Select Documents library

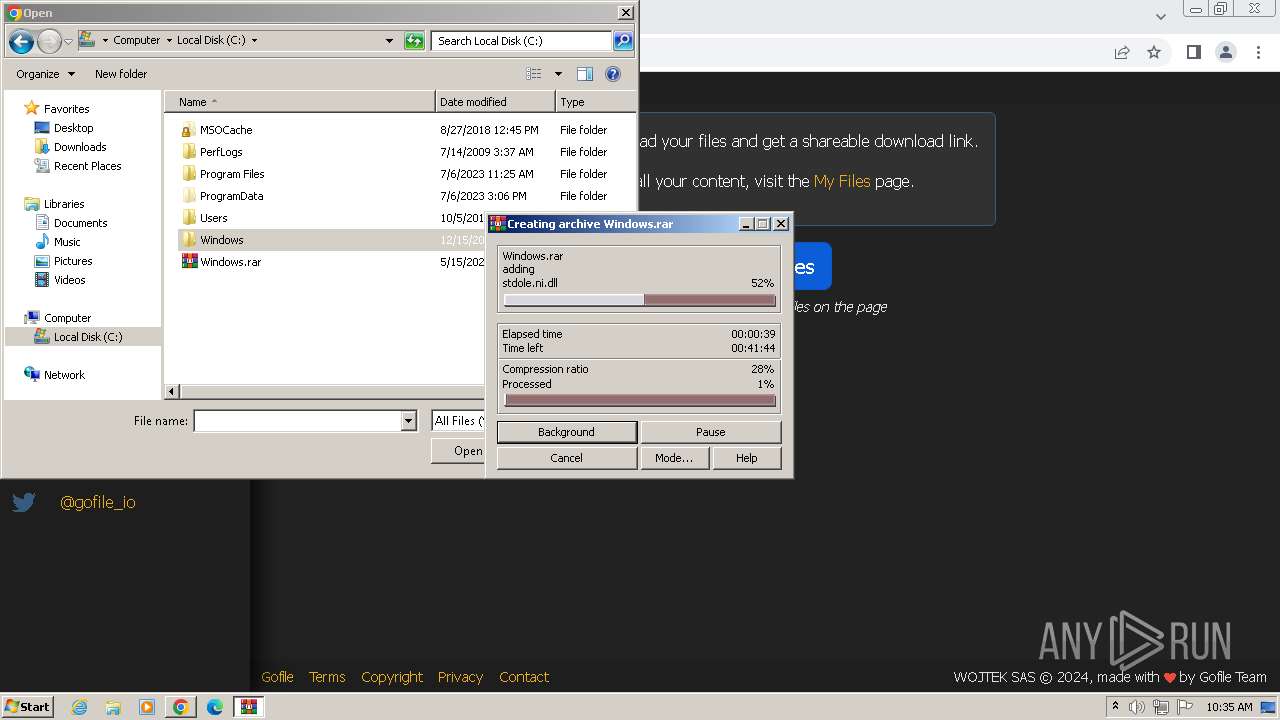coord(80,223)
